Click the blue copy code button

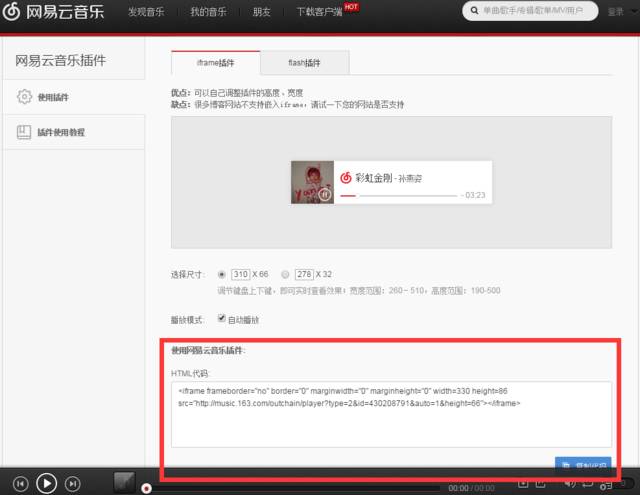[x=583, y=464]
